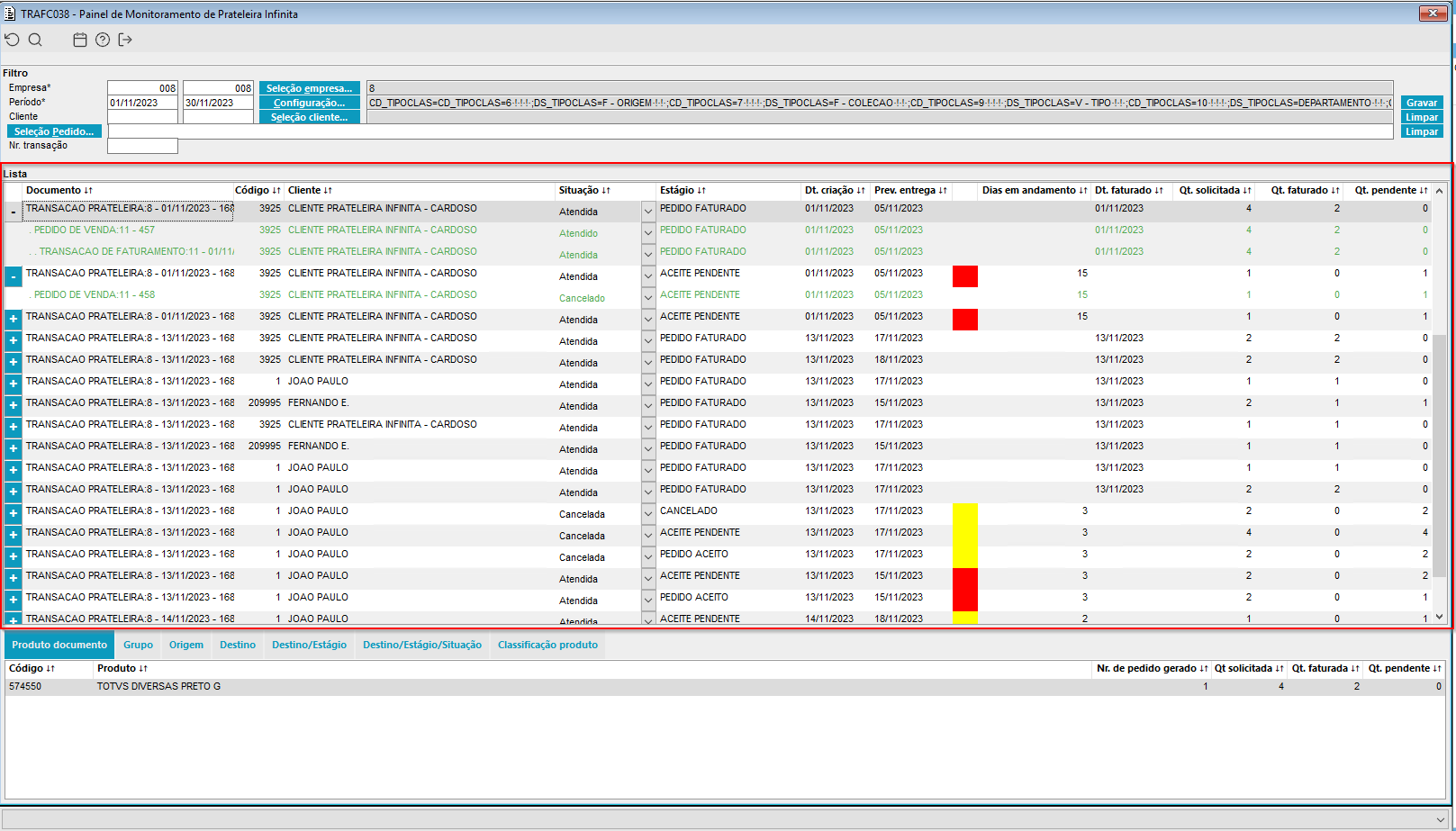
Task: Click the empty Cliente input field
Action: click(x=142, y=117)
